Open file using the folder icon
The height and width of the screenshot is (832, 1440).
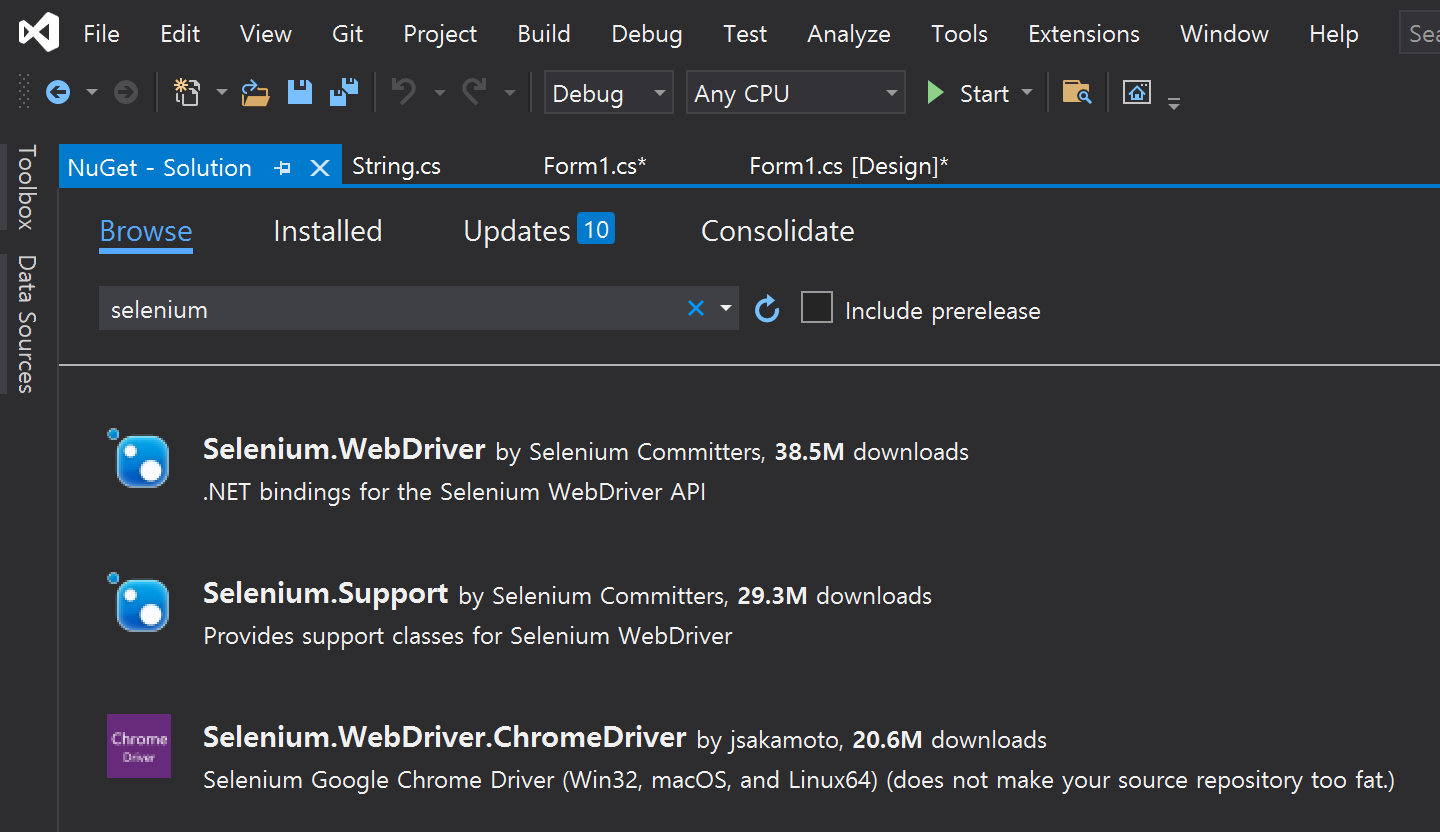click(x=256, y=93)
